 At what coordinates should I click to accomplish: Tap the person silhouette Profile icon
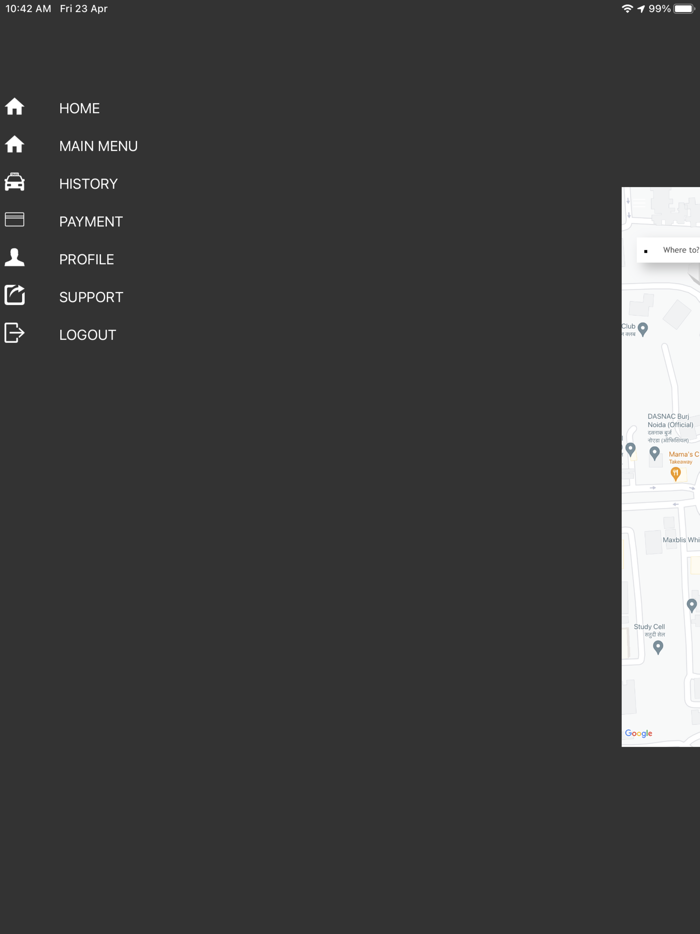(14, 258)
